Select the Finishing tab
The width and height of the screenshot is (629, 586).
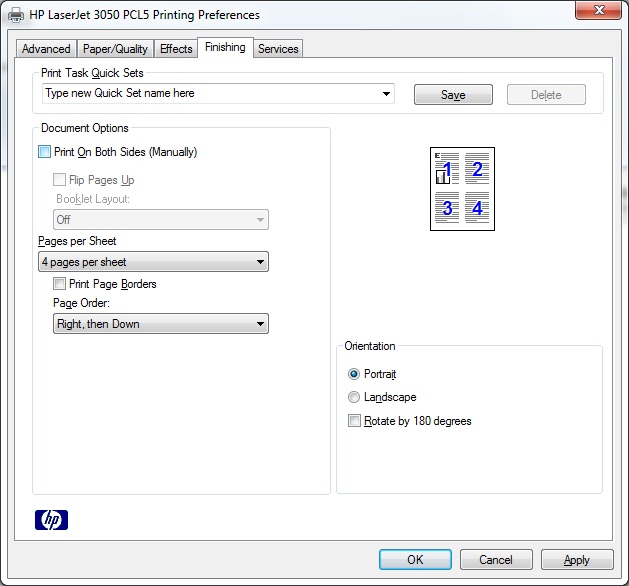[225, 47]
